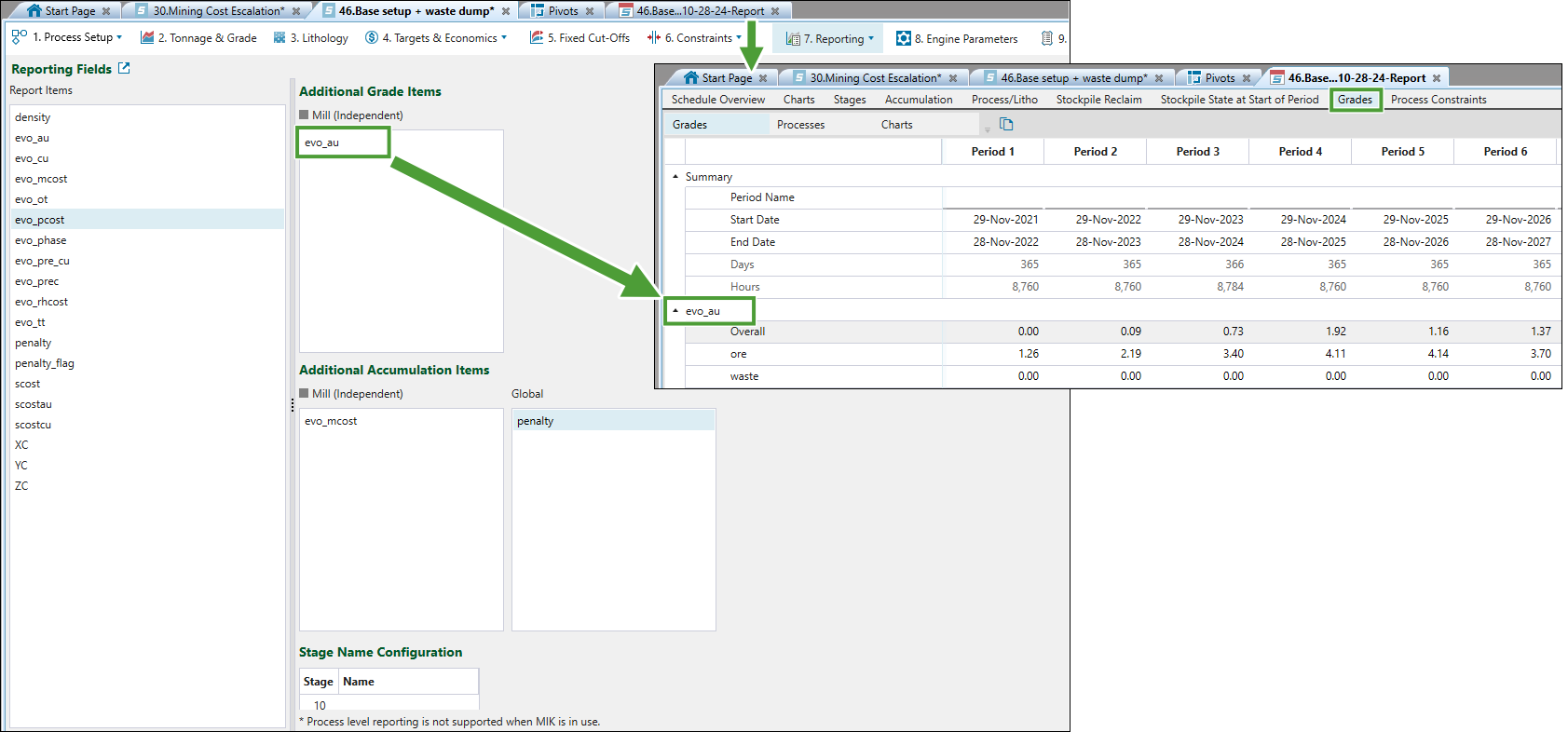Open the Process Constraints report tab
The image size is (1568, 732).
[1438, 100]
